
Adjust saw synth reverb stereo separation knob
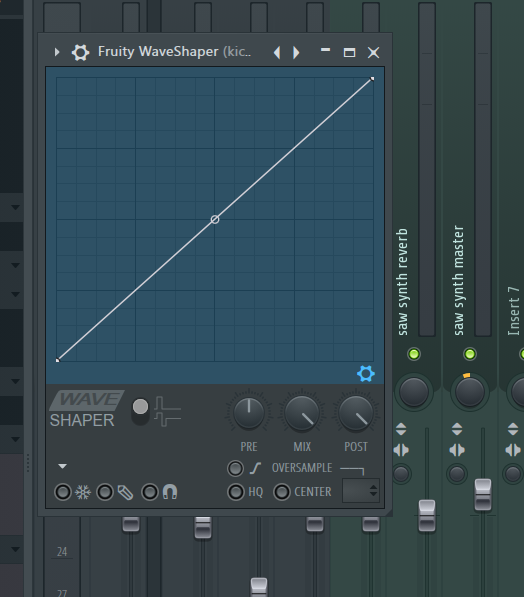[x=401, y=474]
